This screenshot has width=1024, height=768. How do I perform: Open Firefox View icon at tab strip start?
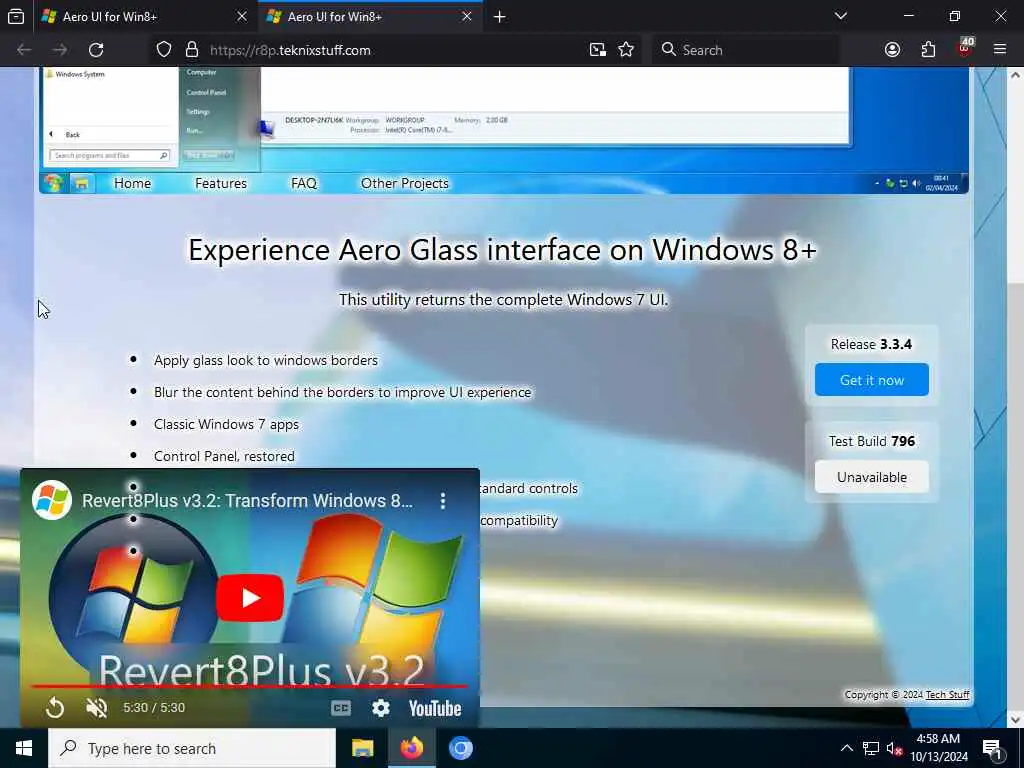(16, 16)
